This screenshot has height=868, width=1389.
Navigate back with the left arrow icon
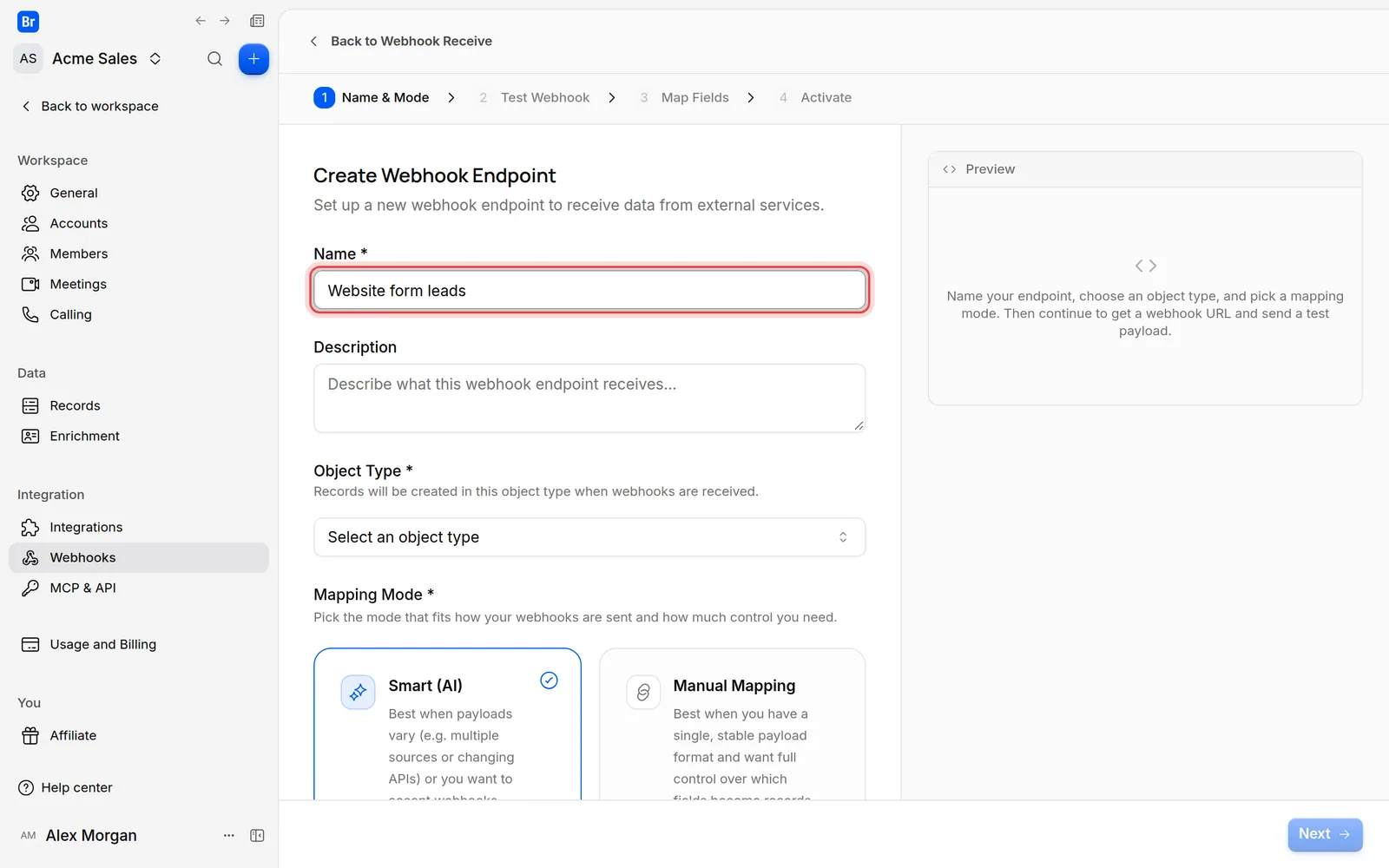pos(201,21)
